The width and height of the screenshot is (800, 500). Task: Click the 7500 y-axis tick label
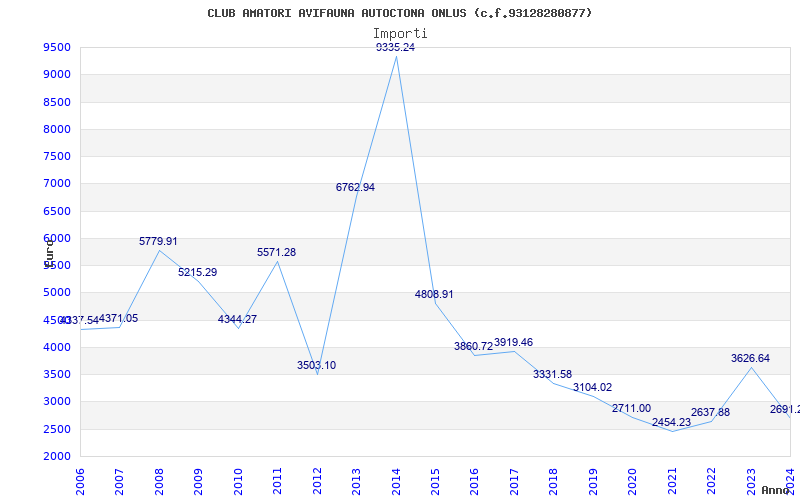57,156
